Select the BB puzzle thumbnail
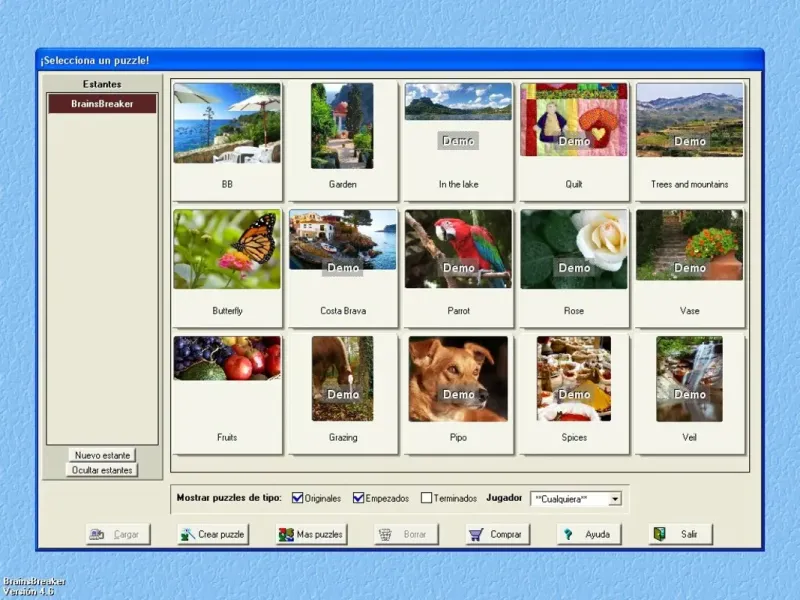 tap(227, 123)
